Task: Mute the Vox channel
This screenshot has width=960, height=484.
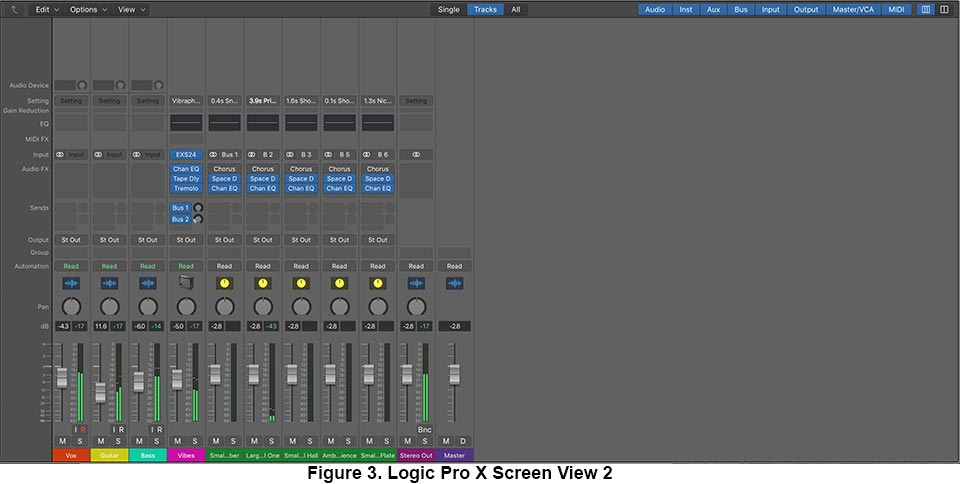Action: click(62, 441)
